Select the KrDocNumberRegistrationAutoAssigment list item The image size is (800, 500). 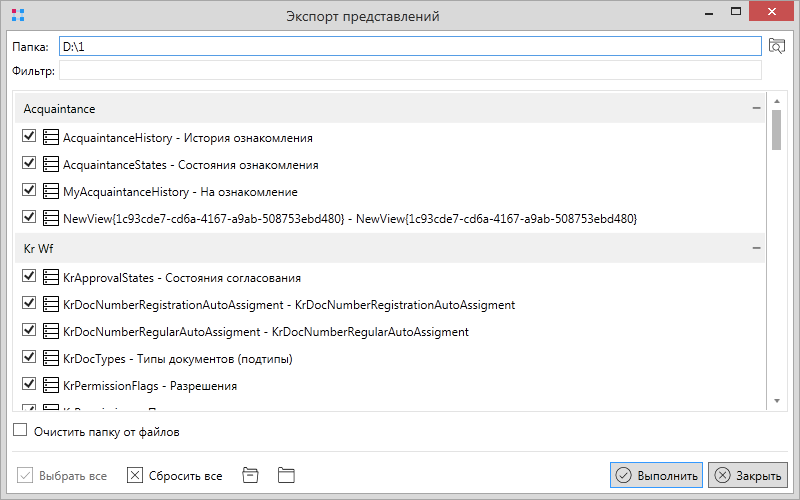click(x=289, y=305)
